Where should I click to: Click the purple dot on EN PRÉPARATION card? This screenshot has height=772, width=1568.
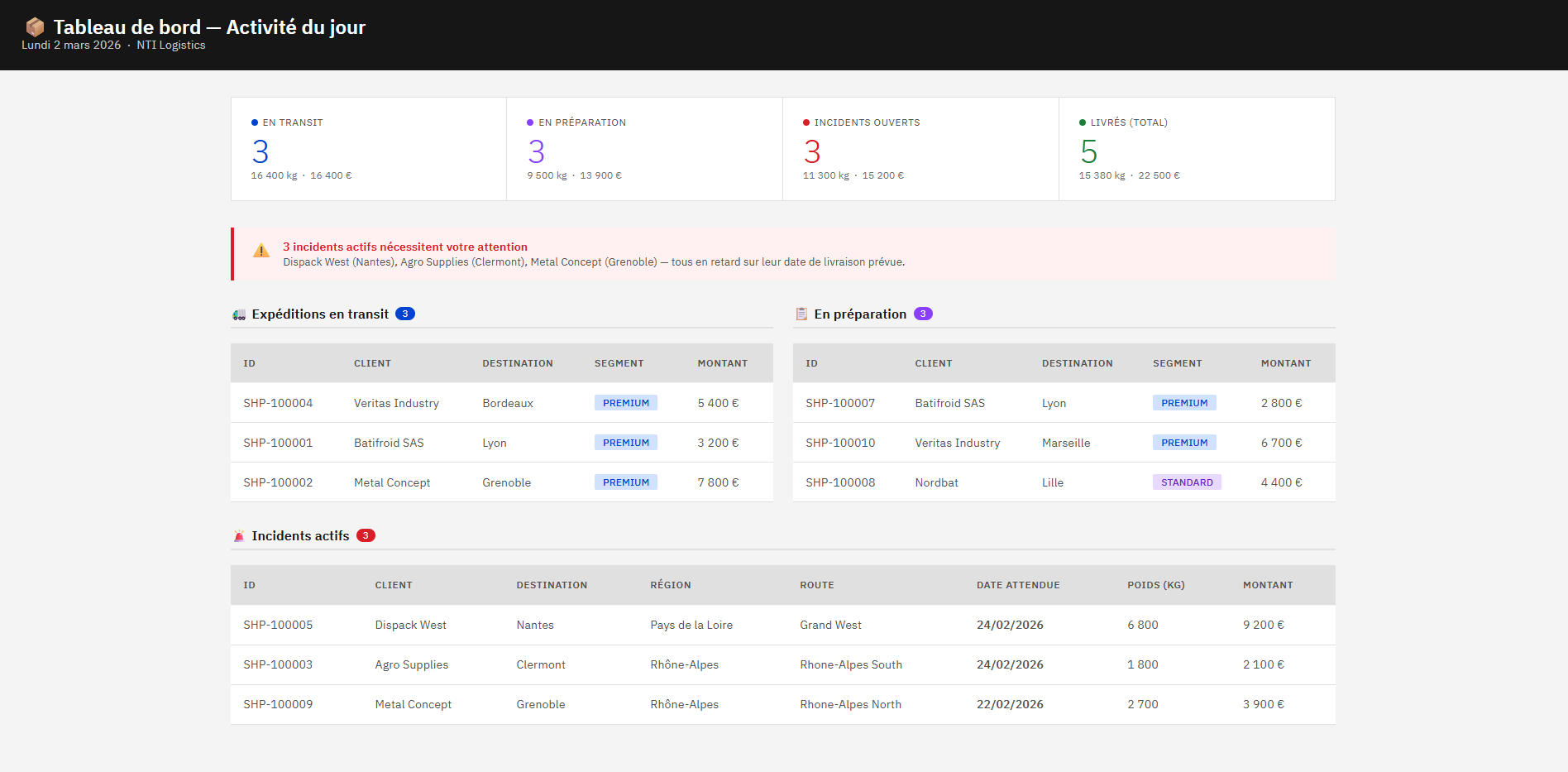pyautogui.click(x=530, y=122)
